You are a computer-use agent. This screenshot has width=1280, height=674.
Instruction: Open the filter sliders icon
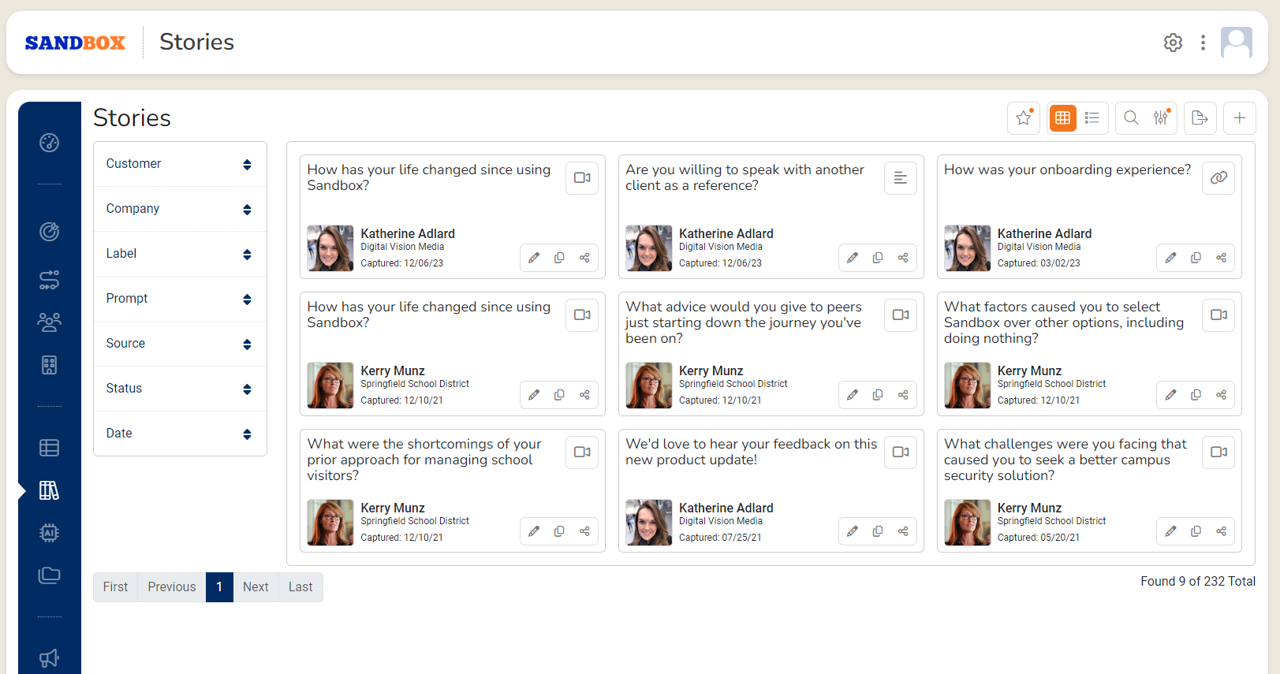[x=1160, y=118]
